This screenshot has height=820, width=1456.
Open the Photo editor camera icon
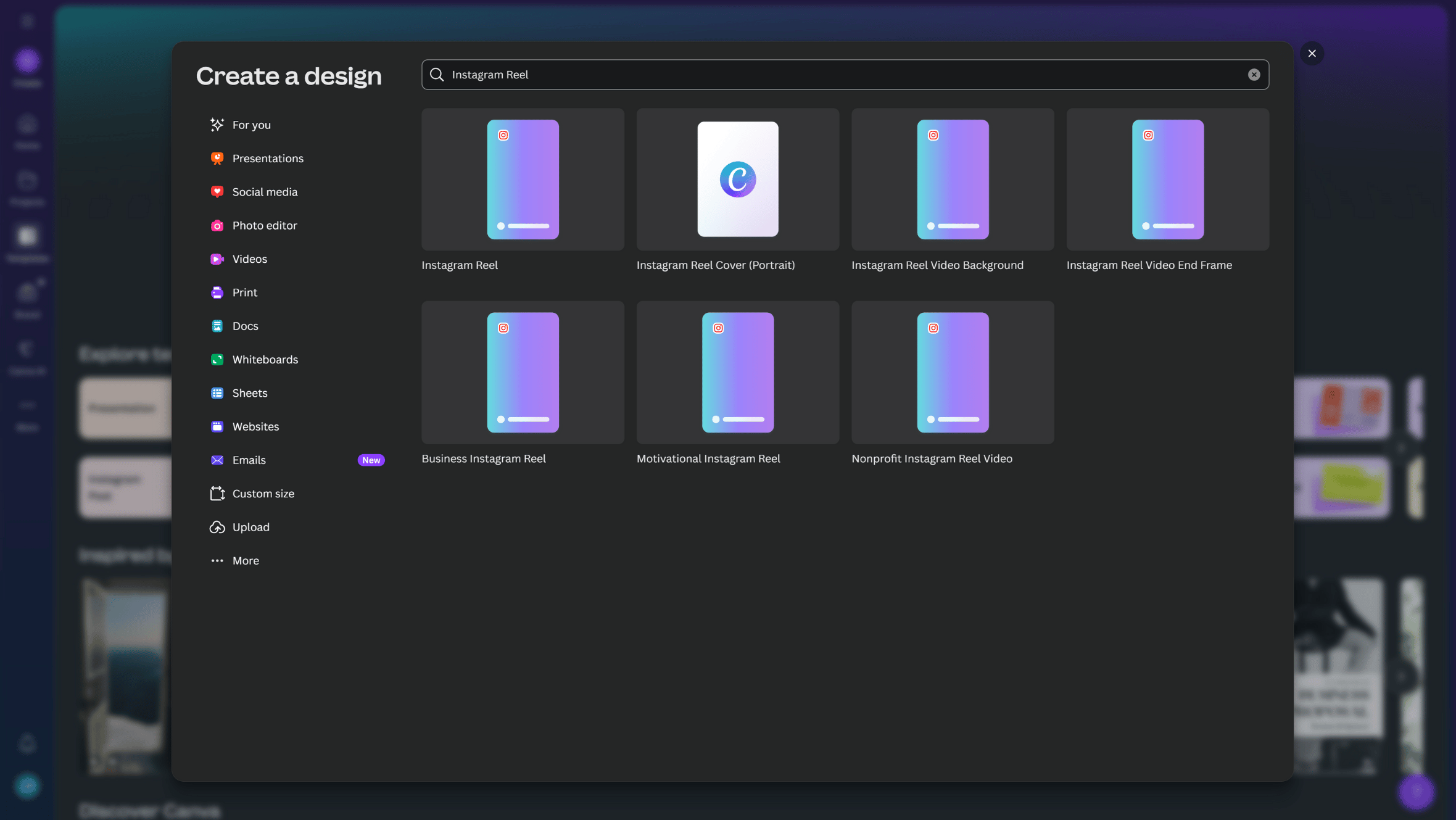[x=217, y=226]
